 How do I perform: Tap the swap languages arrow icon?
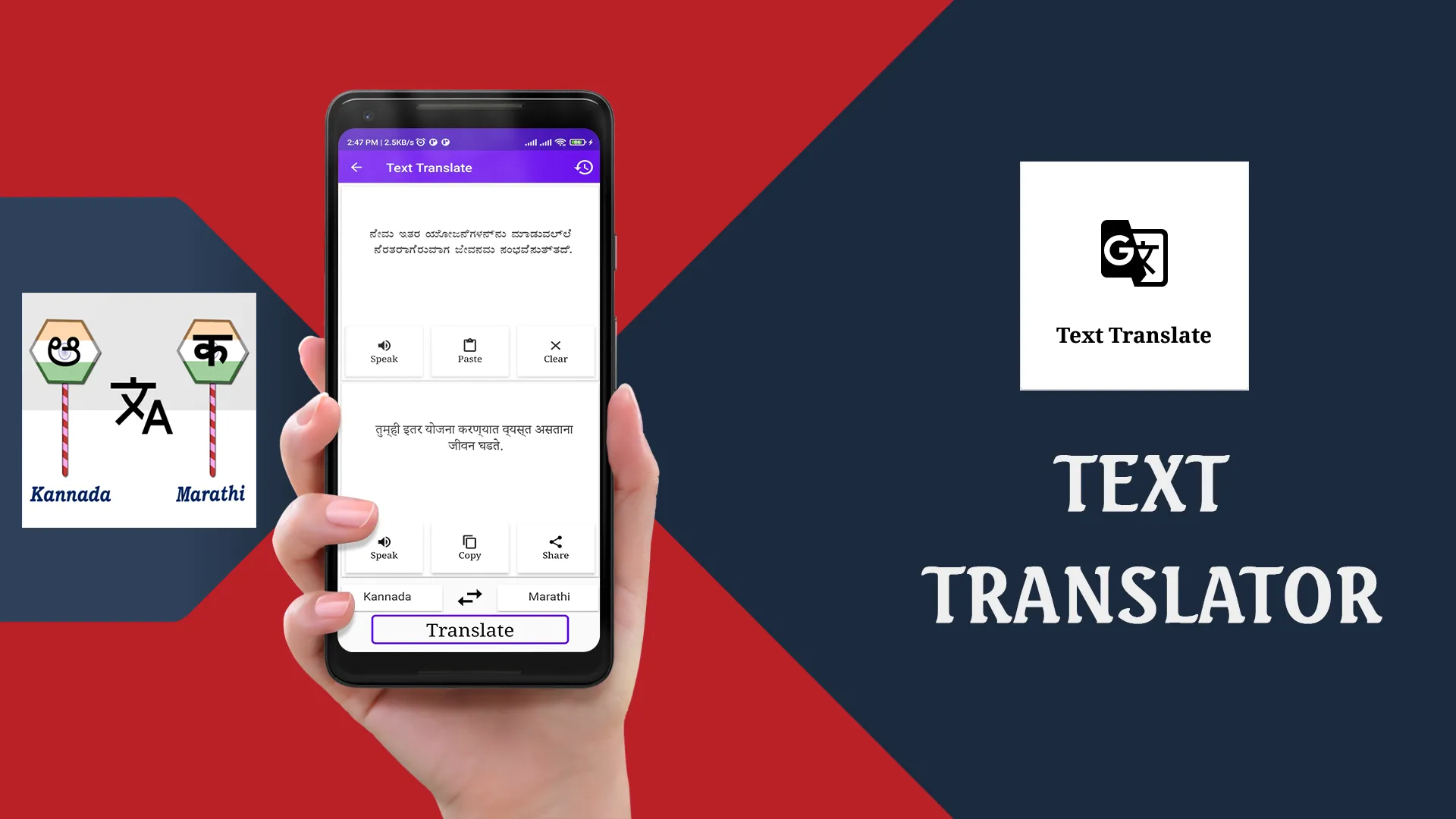[x=469, y=596]
